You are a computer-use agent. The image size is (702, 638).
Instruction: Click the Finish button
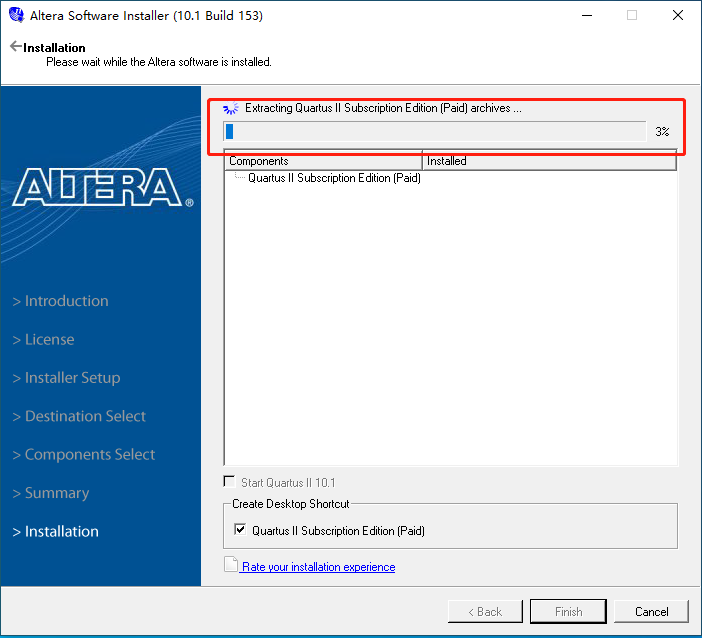(x=568, y=612)
